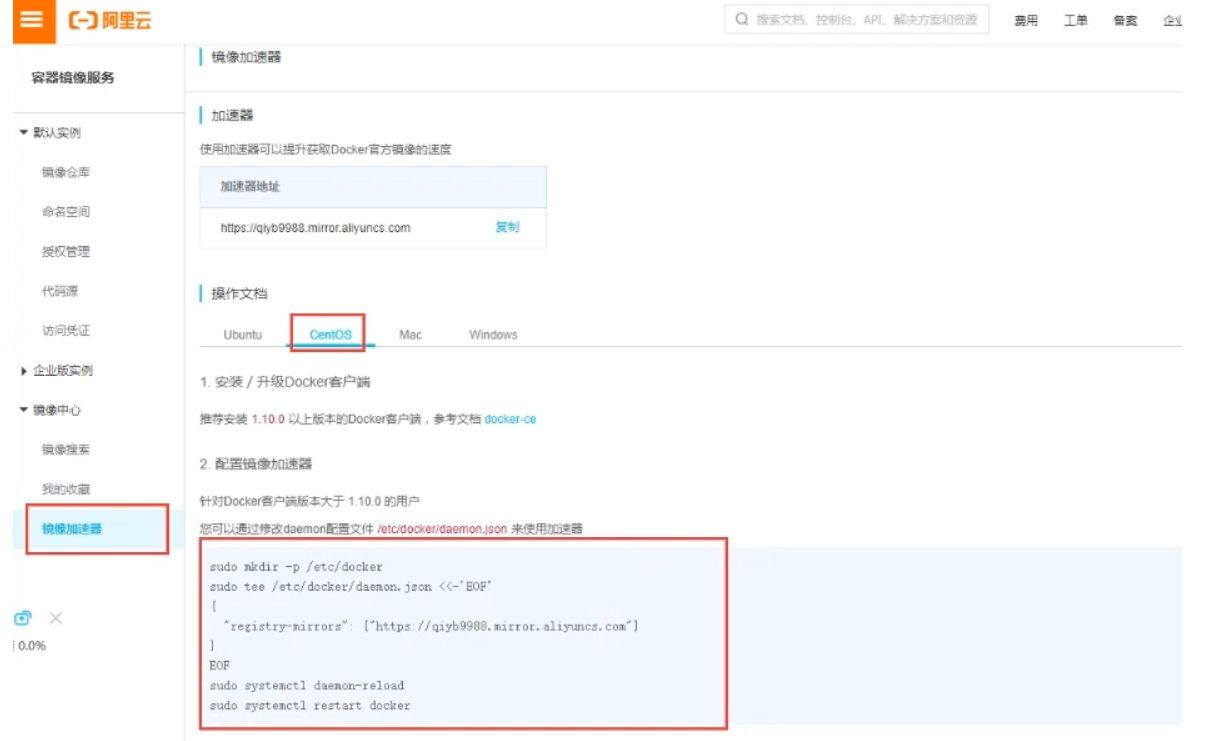Click the floating widget icon near 0.0%
Screen dimensions: 1214x741
(23, 618)
